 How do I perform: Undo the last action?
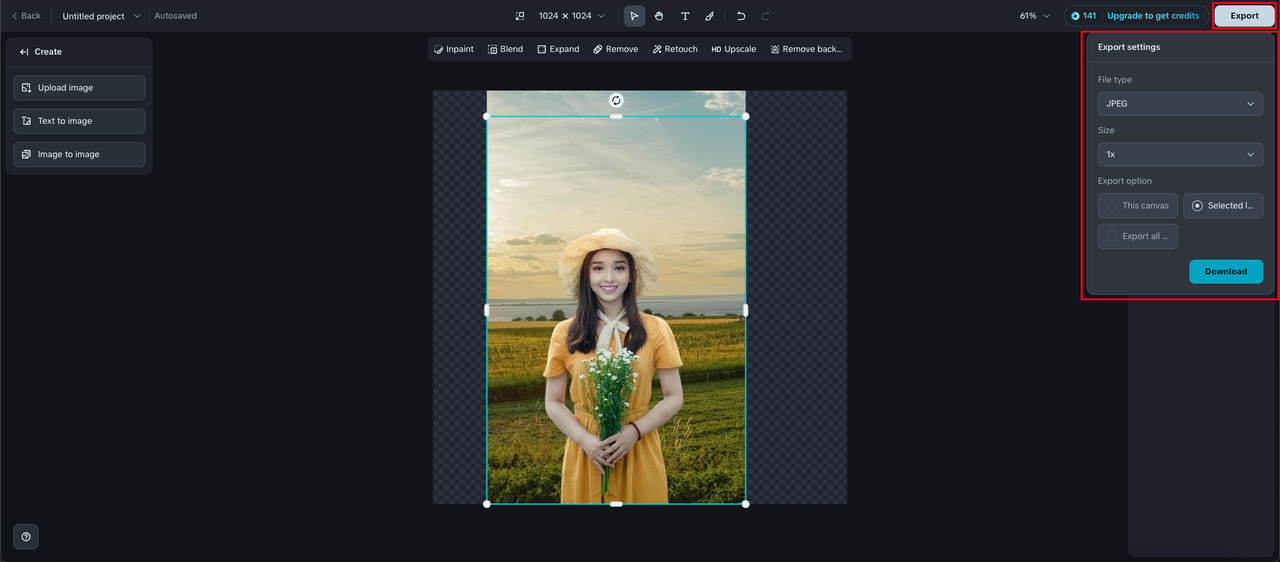[741, 16]
